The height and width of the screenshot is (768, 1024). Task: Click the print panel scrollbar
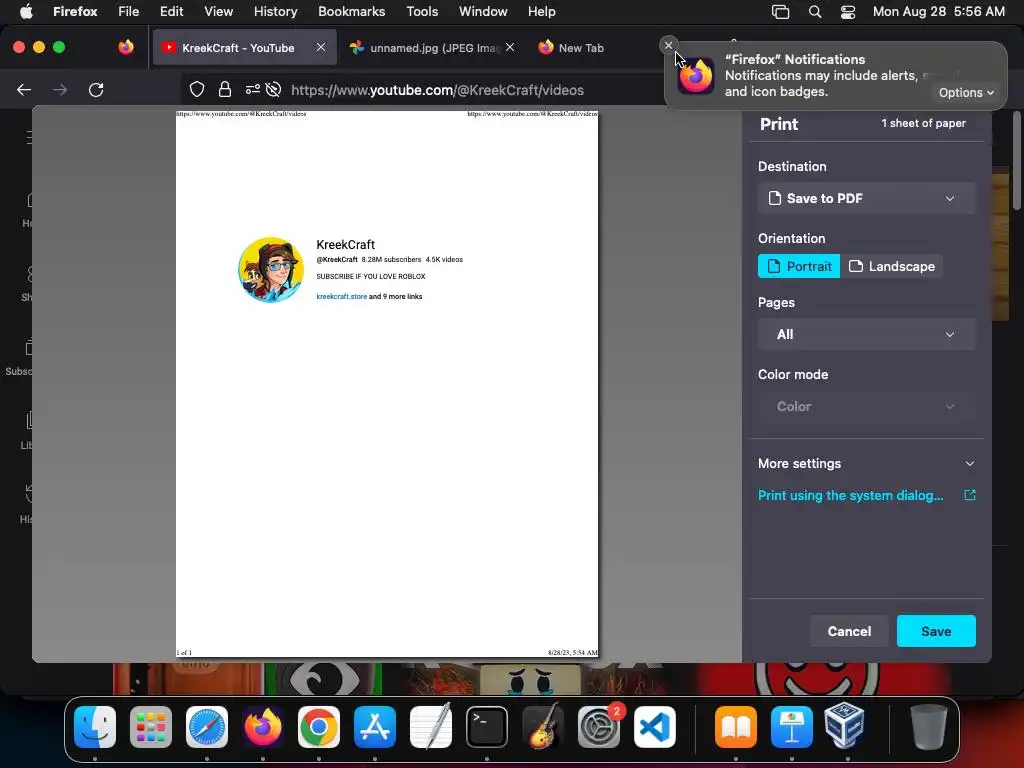click(1017, 161)
